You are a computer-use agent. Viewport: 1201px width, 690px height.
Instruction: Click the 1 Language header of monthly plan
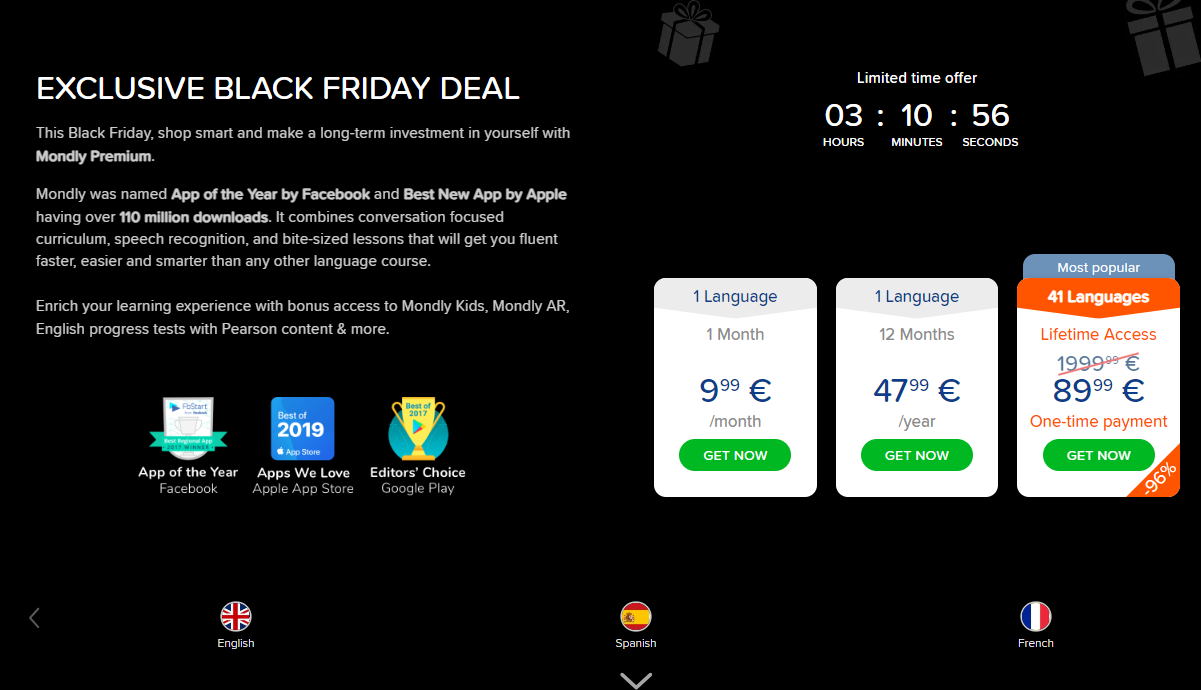(735, 296)
